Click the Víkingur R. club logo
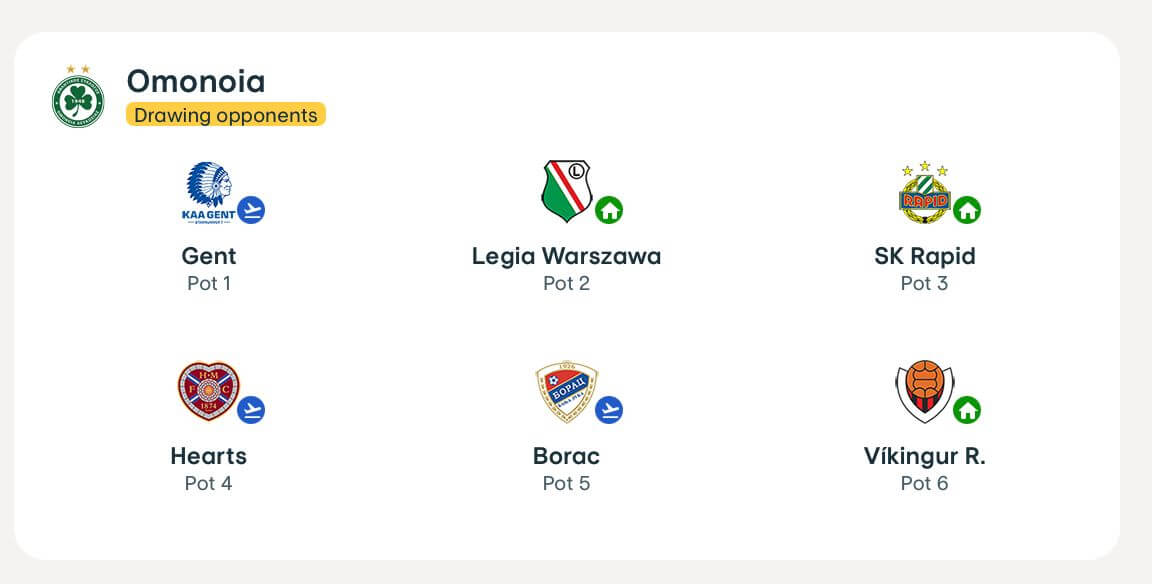This screenshot has height=584, width=1152. point(924,391)
